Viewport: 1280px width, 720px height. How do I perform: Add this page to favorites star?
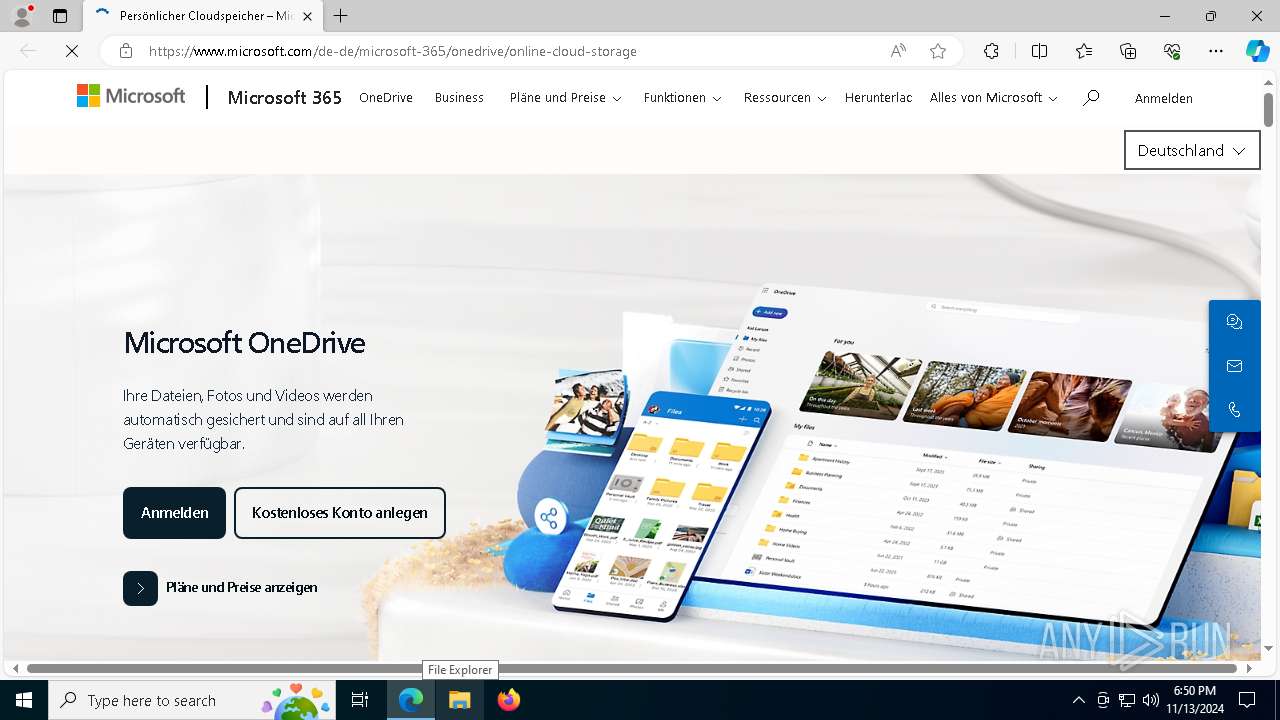tap(938, 51)
